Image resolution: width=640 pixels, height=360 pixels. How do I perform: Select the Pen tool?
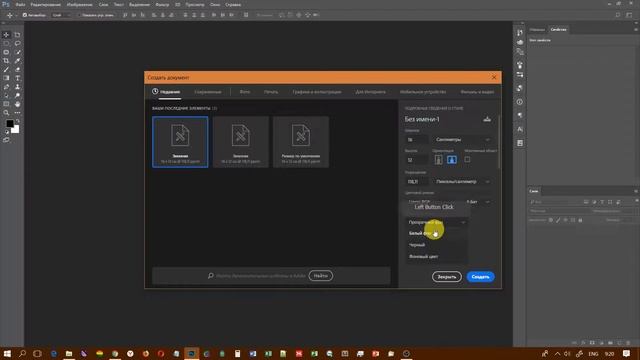point(6,87)
